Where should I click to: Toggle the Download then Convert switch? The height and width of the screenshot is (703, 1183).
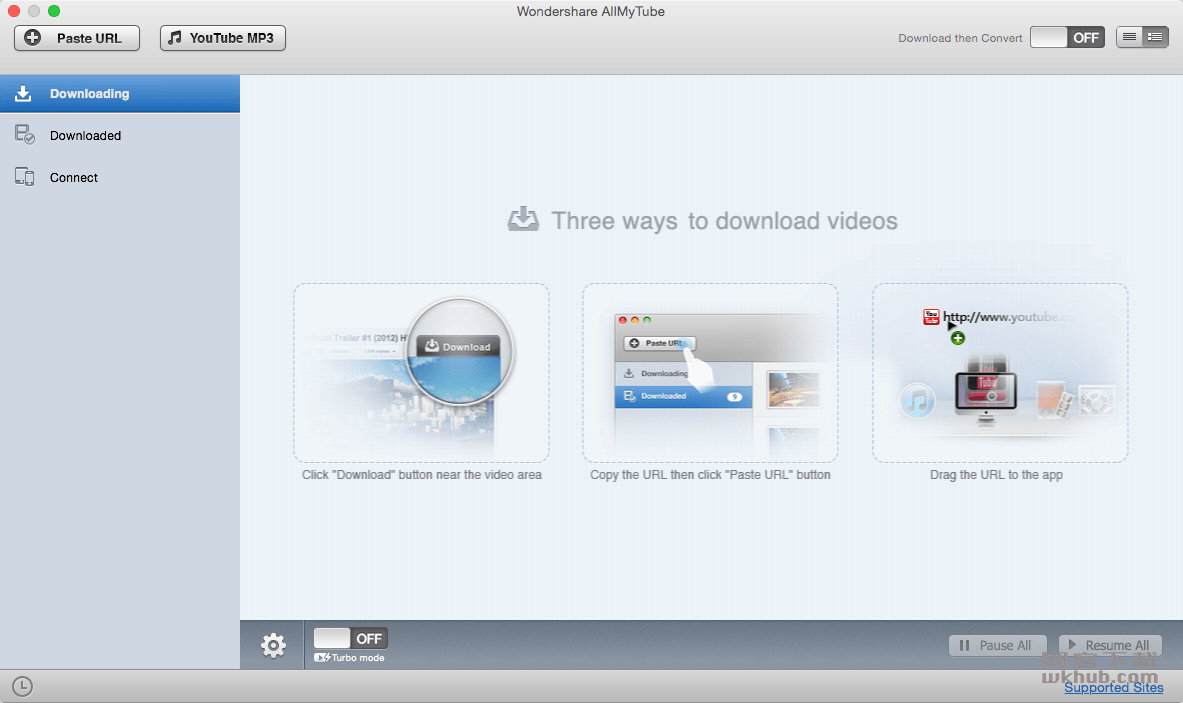1067,38
